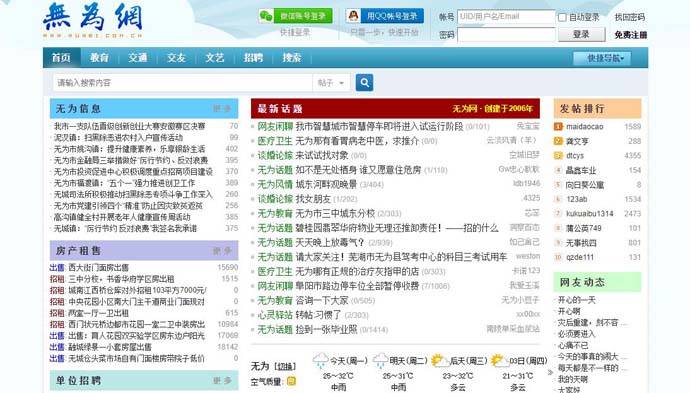Open the 首页 navigation tab
Image resolution: width=690 pixels, height=393 pixels.
click(x=61, y=58)
